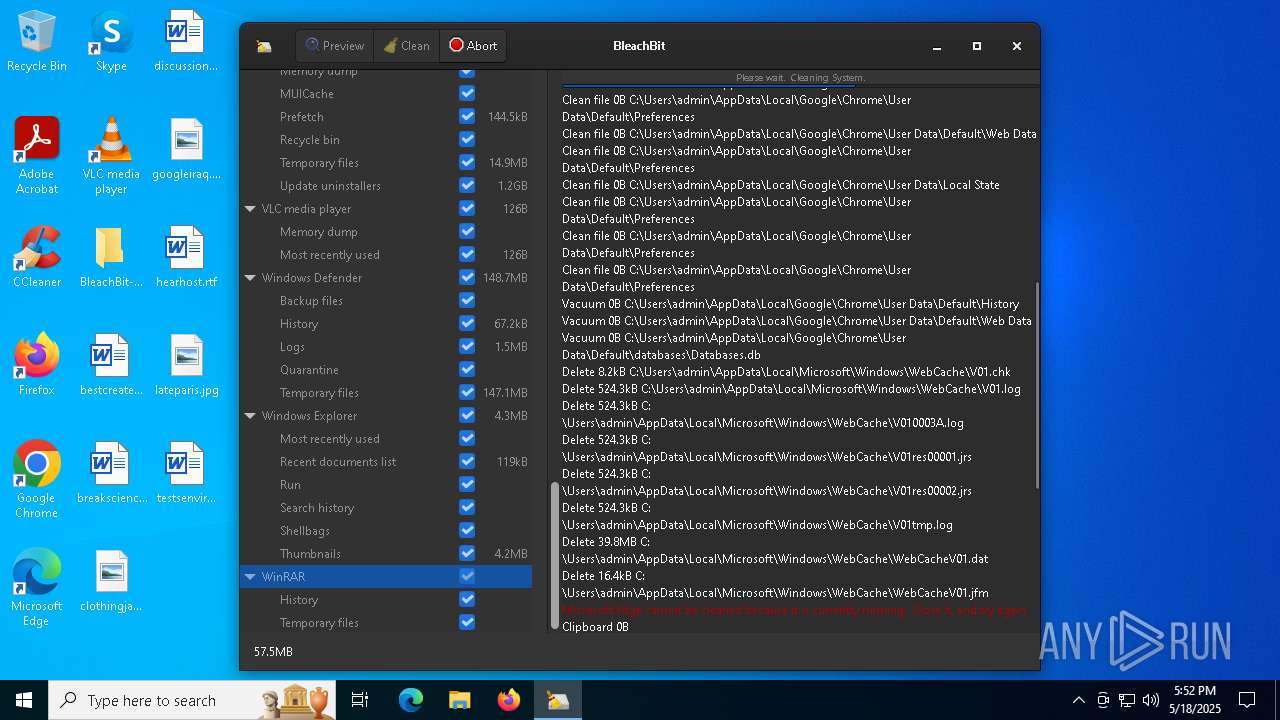Screen dimensions: 1280x720
Task: Open the discussion document icon
Action: (186, 42)
